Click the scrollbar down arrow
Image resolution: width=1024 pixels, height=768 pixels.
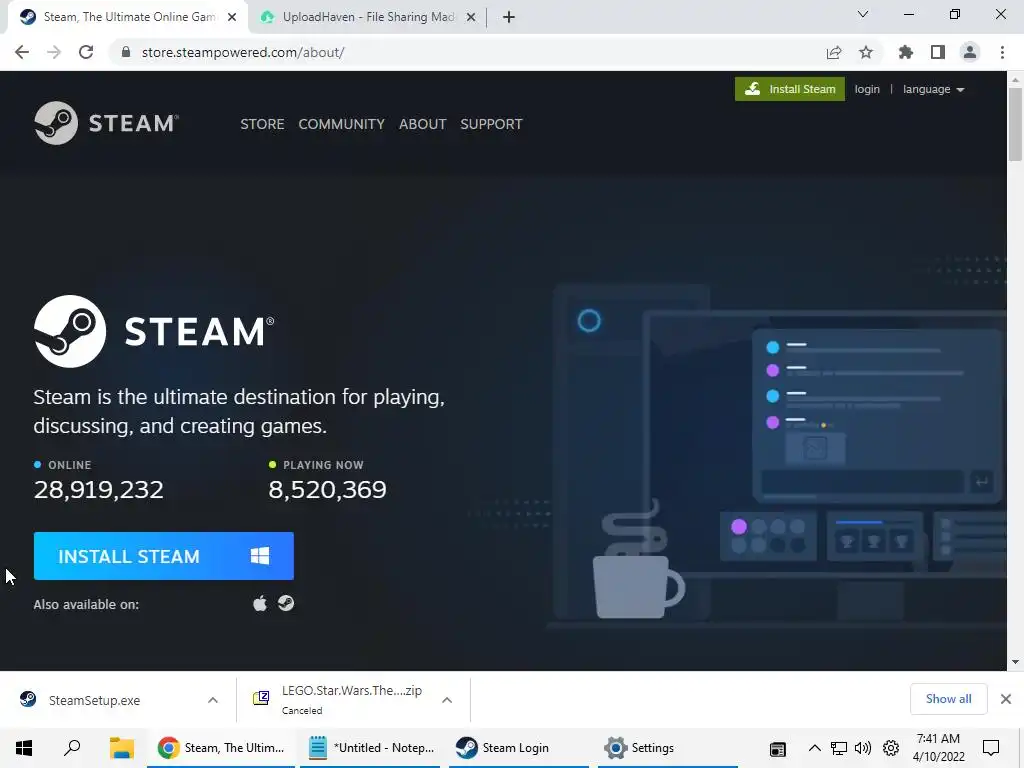coord(1015,662)
